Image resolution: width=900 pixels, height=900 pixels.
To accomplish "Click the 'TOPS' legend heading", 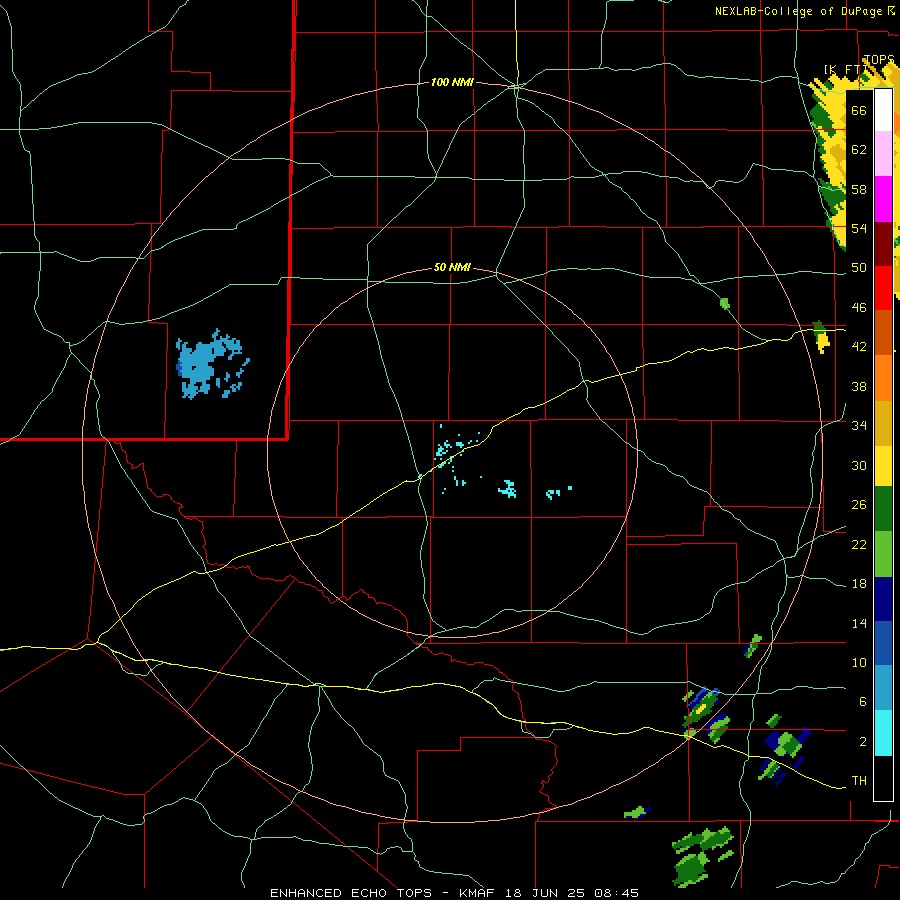I will tap(879, 60).
